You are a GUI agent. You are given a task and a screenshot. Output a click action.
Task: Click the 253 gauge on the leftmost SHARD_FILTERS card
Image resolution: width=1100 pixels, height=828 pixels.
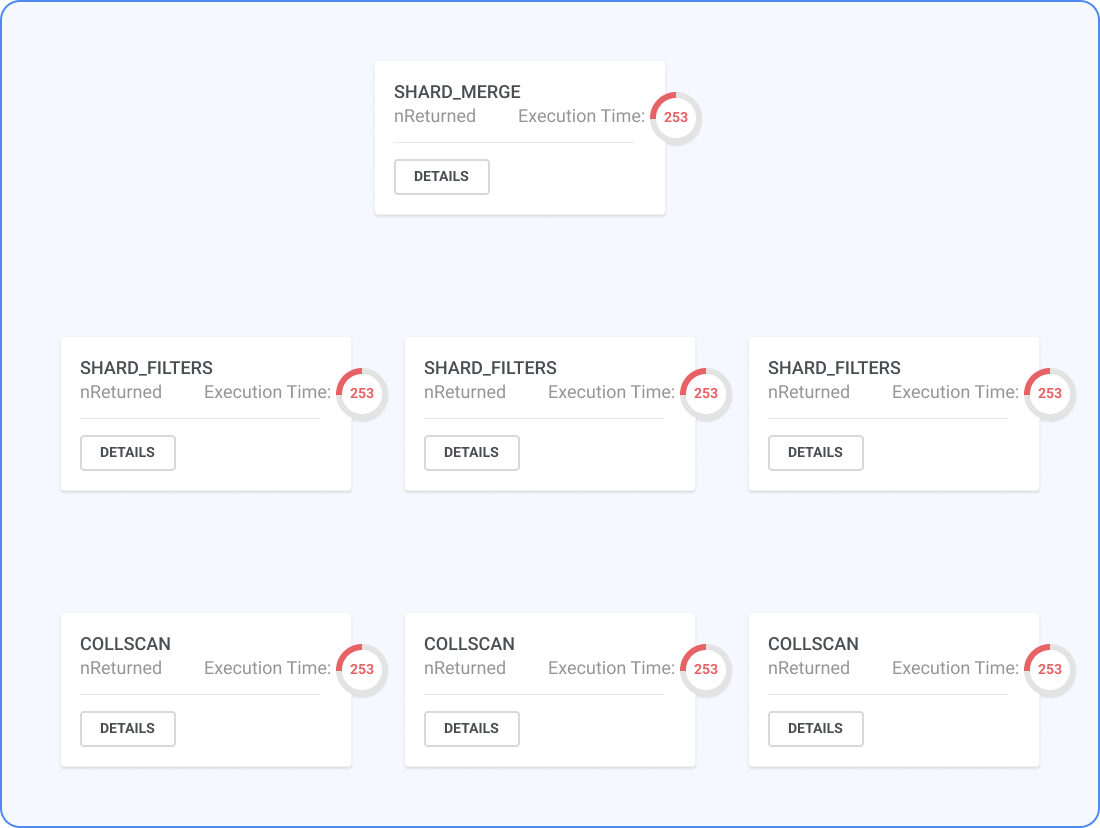362,393
